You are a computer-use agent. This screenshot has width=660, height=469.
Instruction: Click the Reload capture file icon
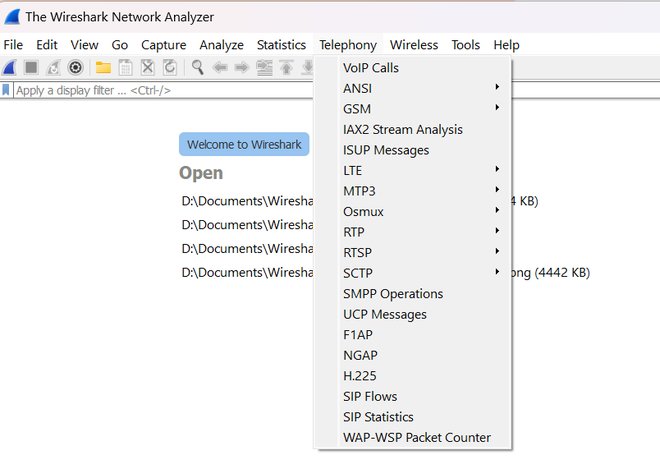[169, 67]
